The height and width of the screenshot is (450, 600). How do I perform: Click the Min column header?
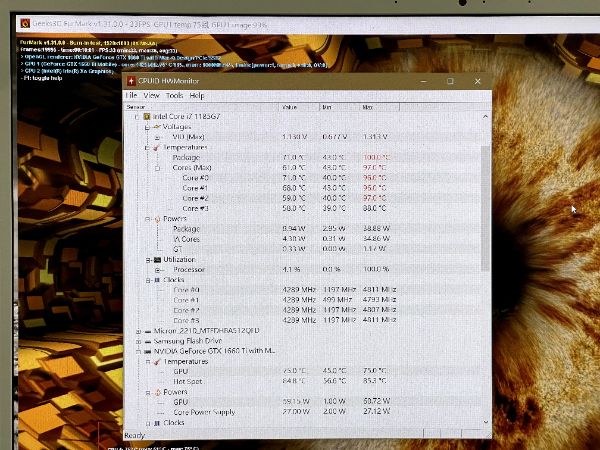(x=339, y=107)
